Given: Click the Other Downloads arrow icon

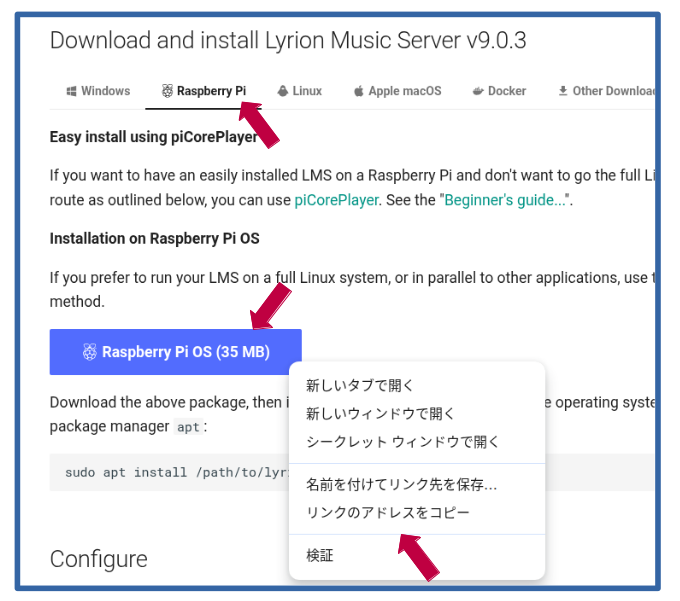Looking at the screenshot, I should (x=563, y=91).
